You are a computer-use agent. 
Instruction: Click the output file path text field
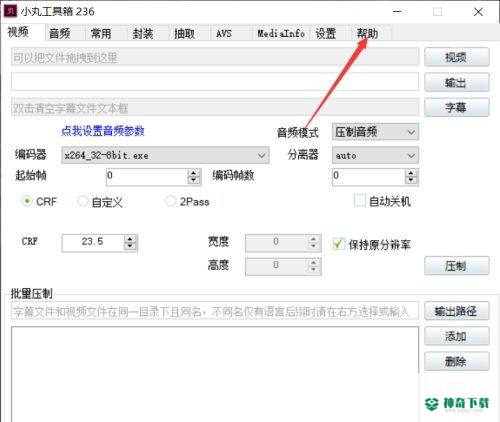(x=215, y=82)
